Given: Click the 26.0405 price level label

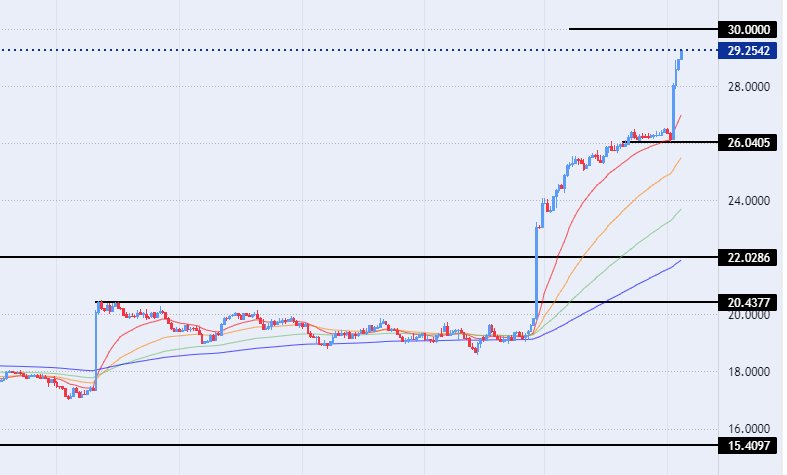Looking at the screenshot, I should 749,143.
